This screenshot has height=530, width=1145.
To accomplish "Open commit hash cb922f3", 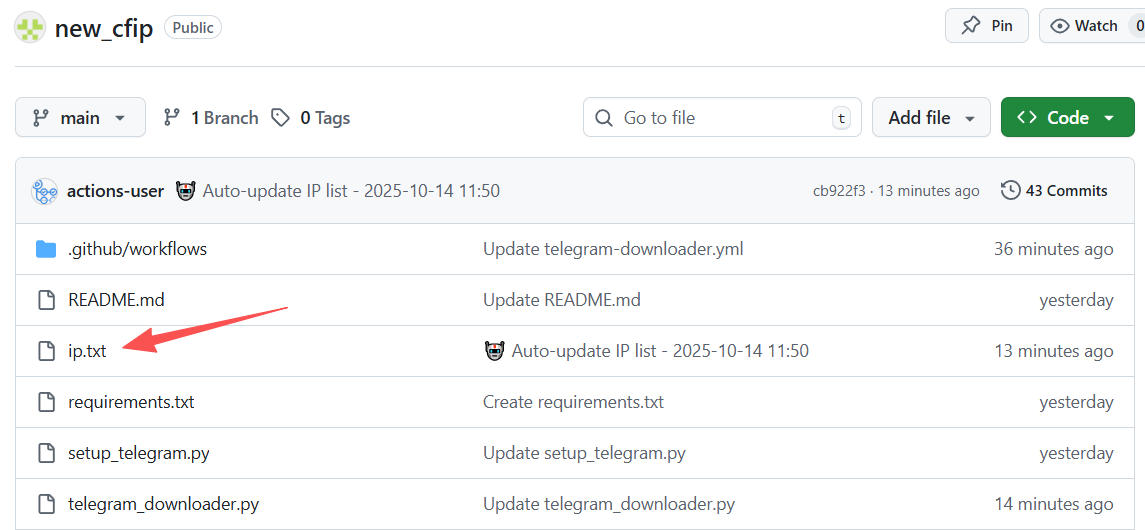I will click(838, 191).
